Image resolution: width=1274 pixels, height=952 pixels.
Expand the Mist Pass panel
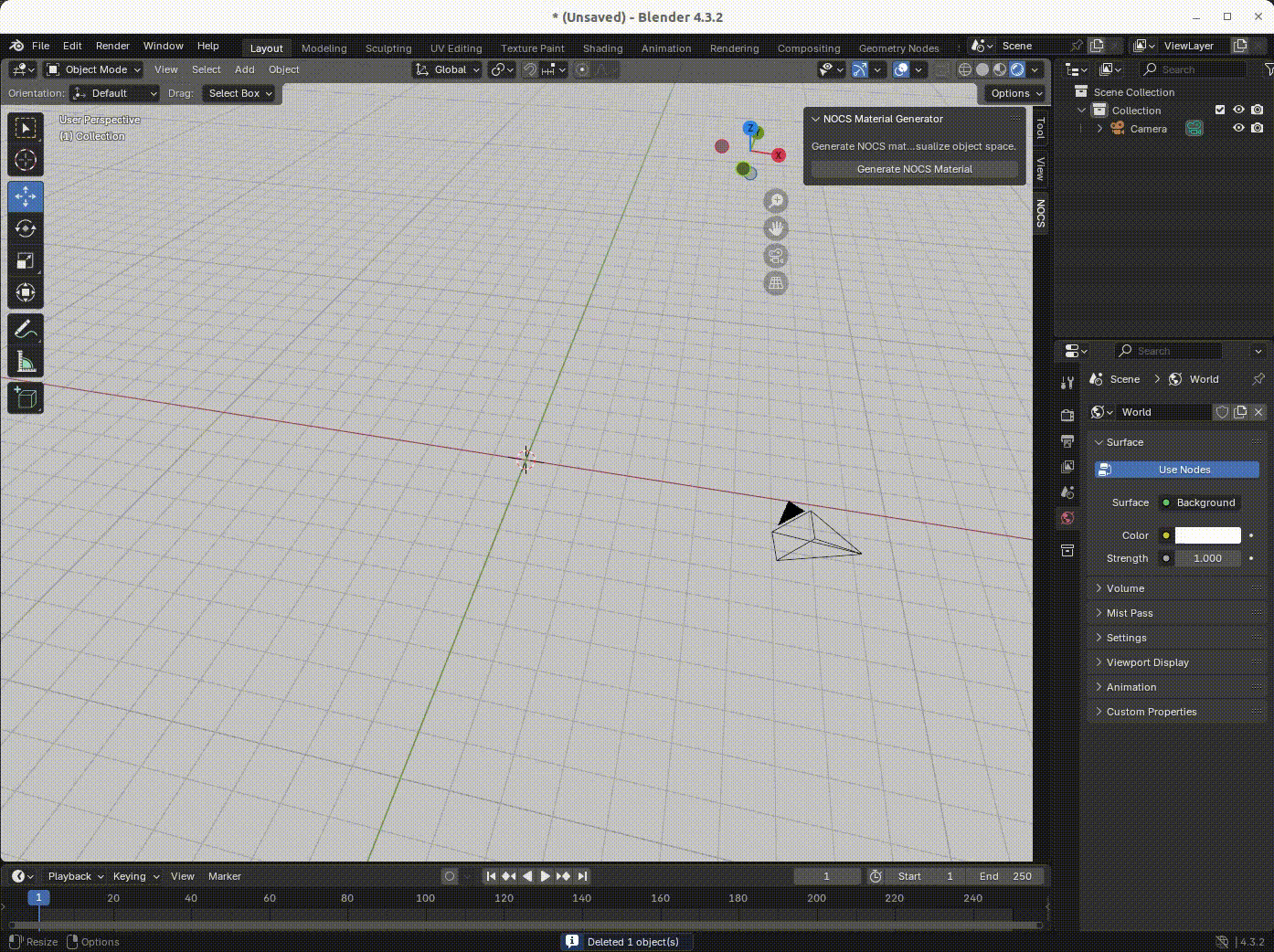(1129, 613)
